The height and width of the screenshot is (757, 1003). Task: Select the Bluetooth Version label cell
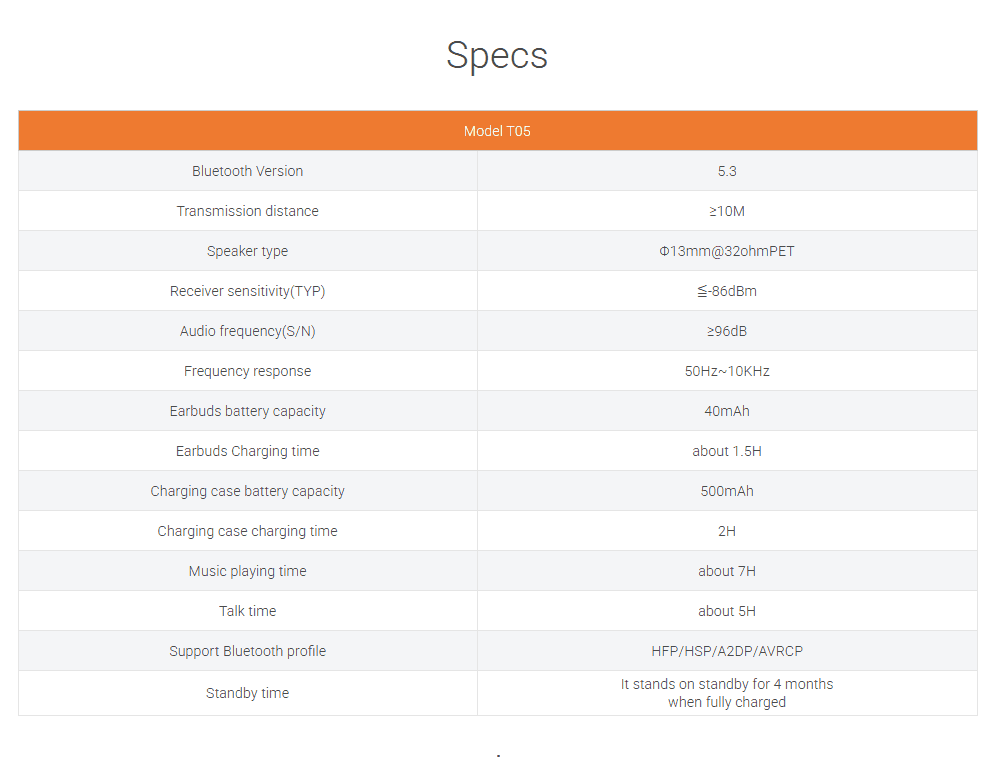(248, 171)
